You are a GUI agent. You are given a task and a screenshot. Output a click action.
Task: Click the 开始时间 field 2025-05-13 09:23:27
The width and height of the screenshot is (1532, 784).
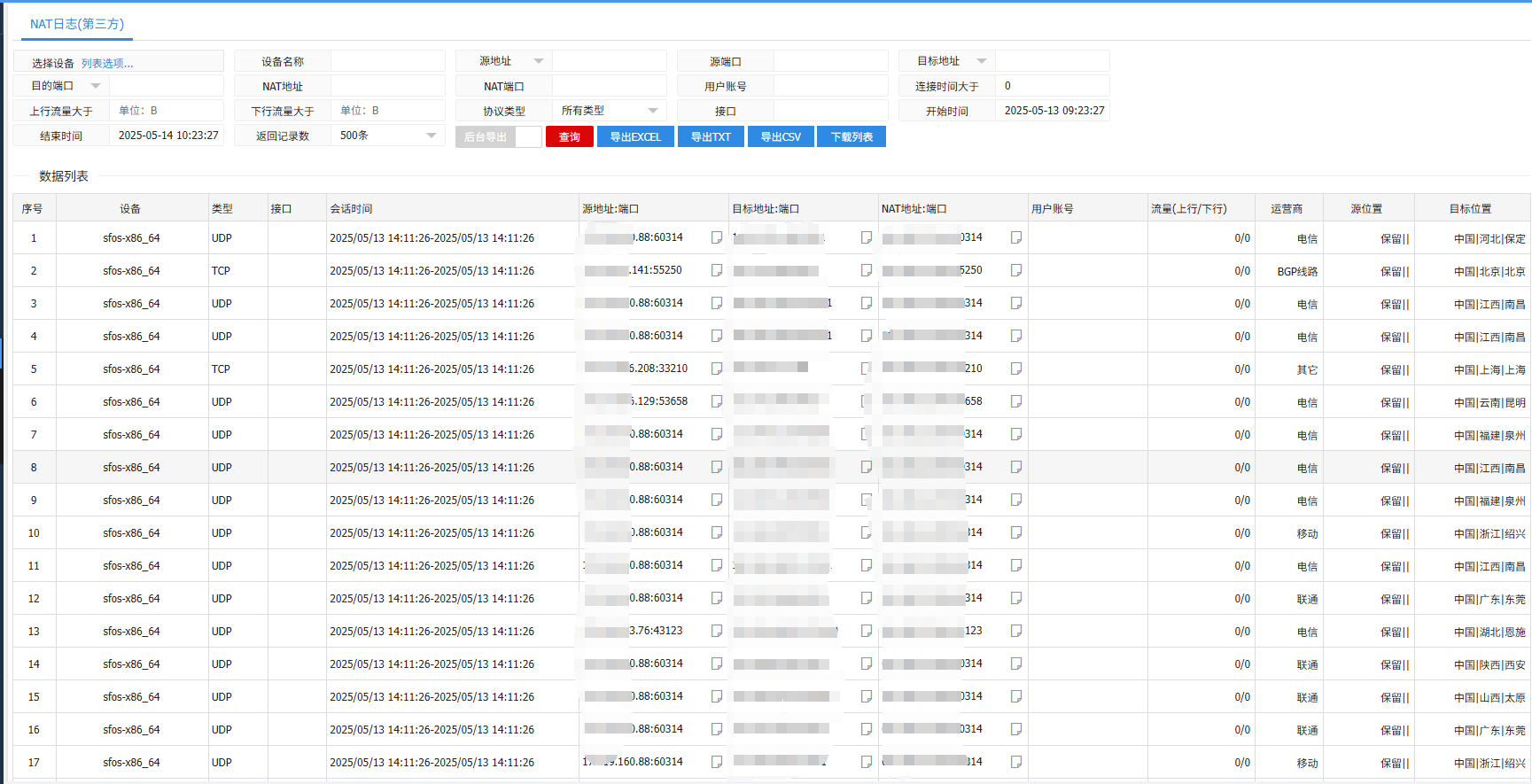1053,111
